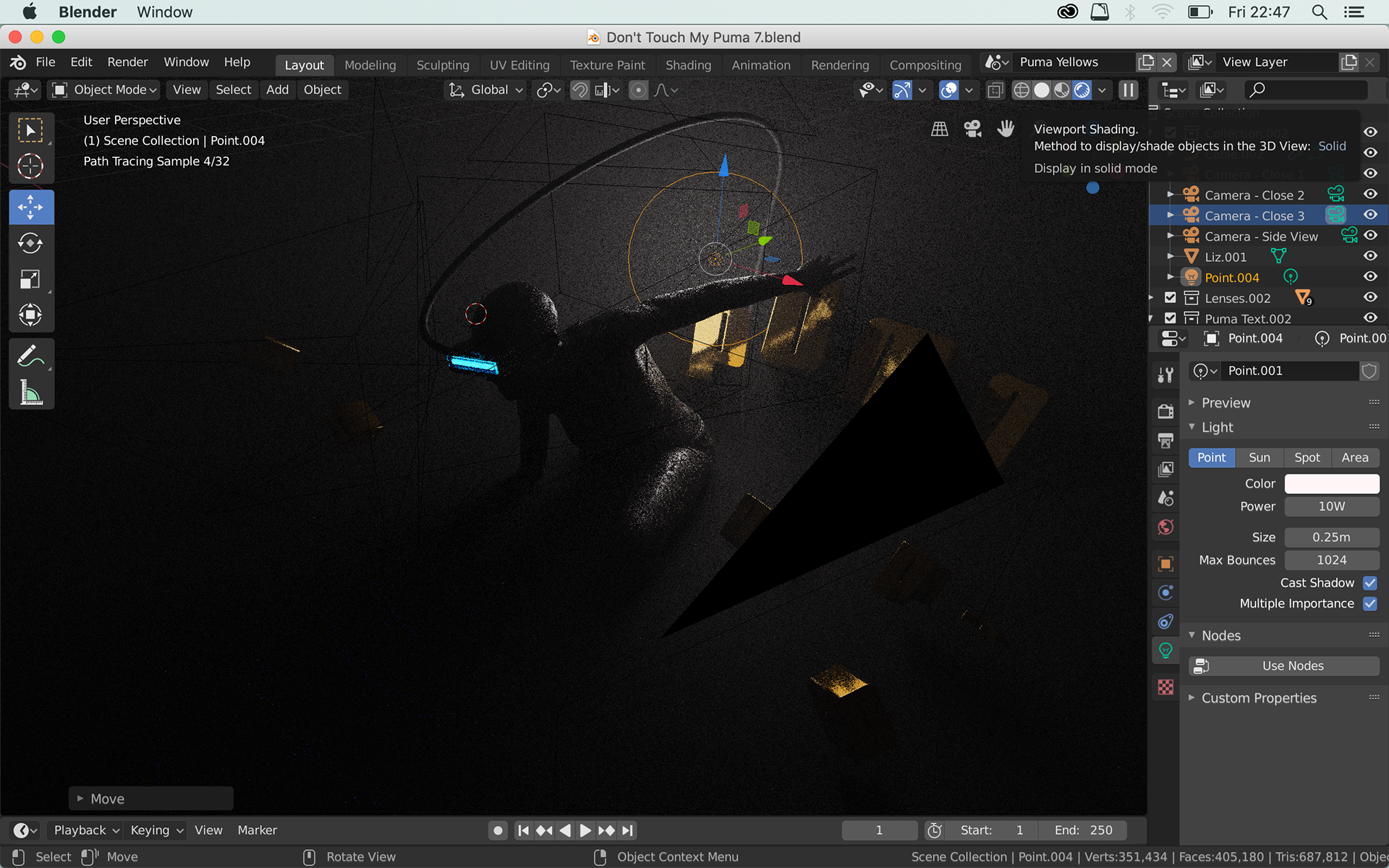Select the Select Box tool
The height and width of the screenshot is (868, 1389).
point(30,131)
